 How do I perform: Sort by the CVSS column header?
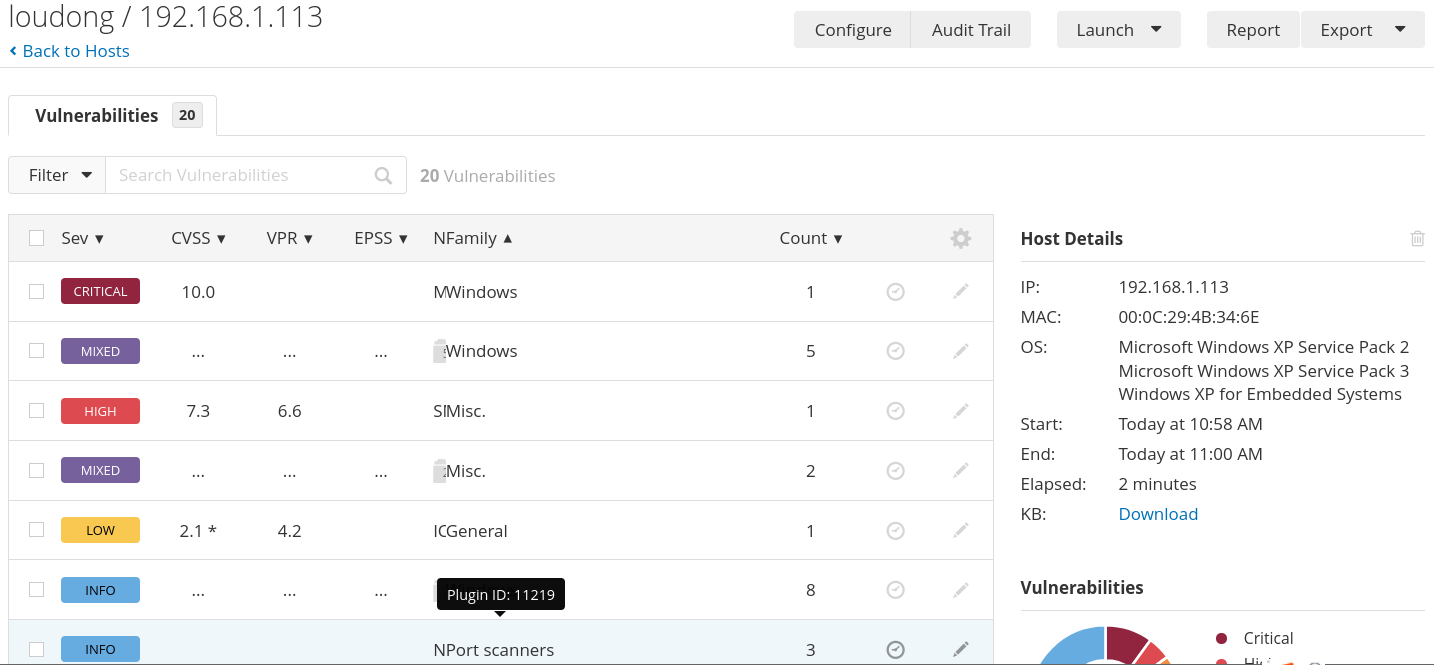198,238
